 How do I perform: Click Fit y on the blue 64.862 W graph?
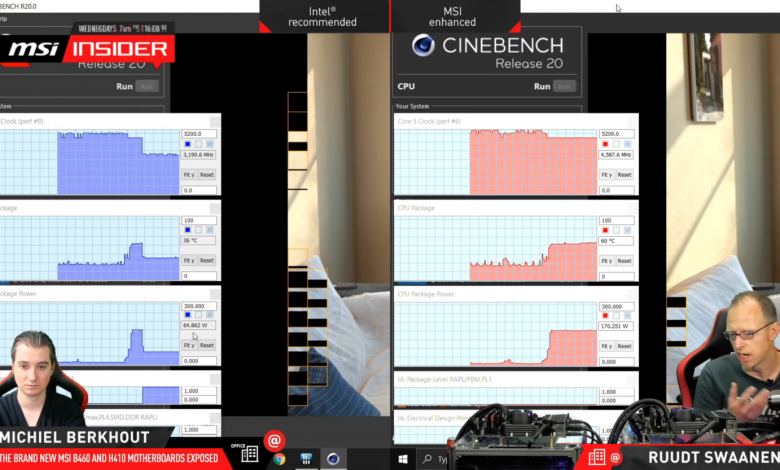[x=189, y=345]
